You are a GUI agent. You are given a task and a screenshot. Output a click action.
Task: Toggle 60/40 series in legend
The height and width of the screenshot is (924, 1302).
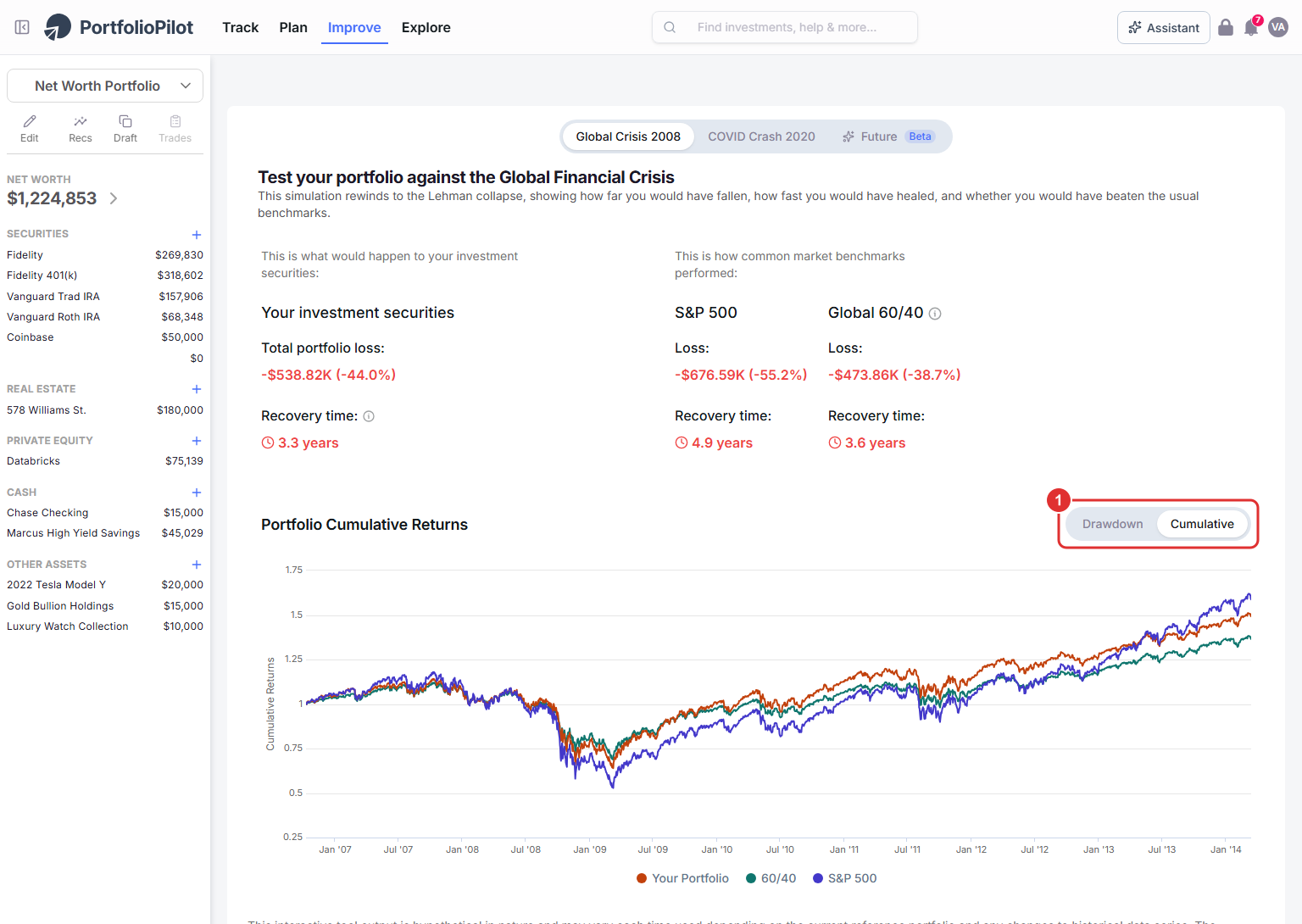coord(771,878)
